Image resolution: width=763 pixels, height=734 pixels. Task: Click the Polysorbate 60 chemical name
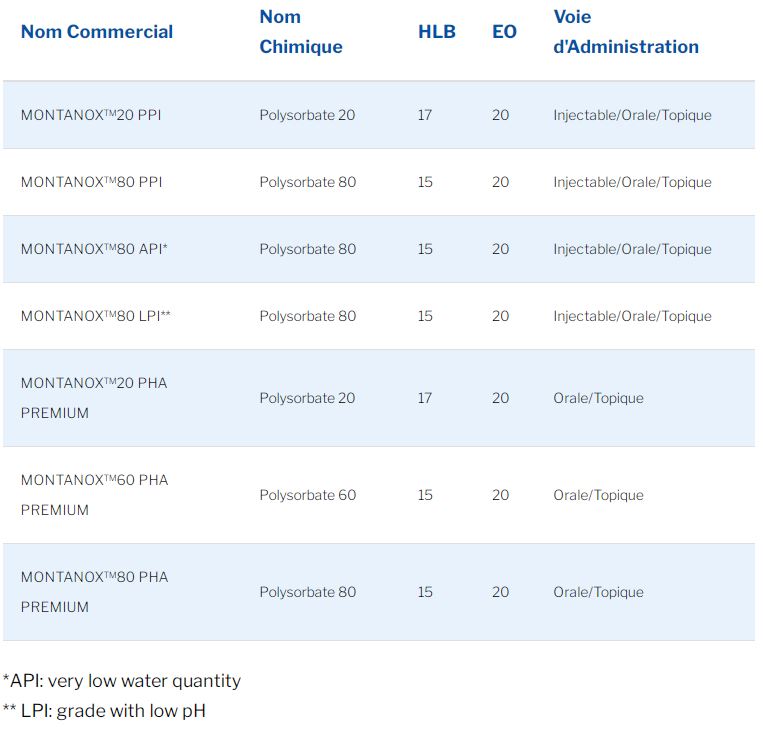307,495
